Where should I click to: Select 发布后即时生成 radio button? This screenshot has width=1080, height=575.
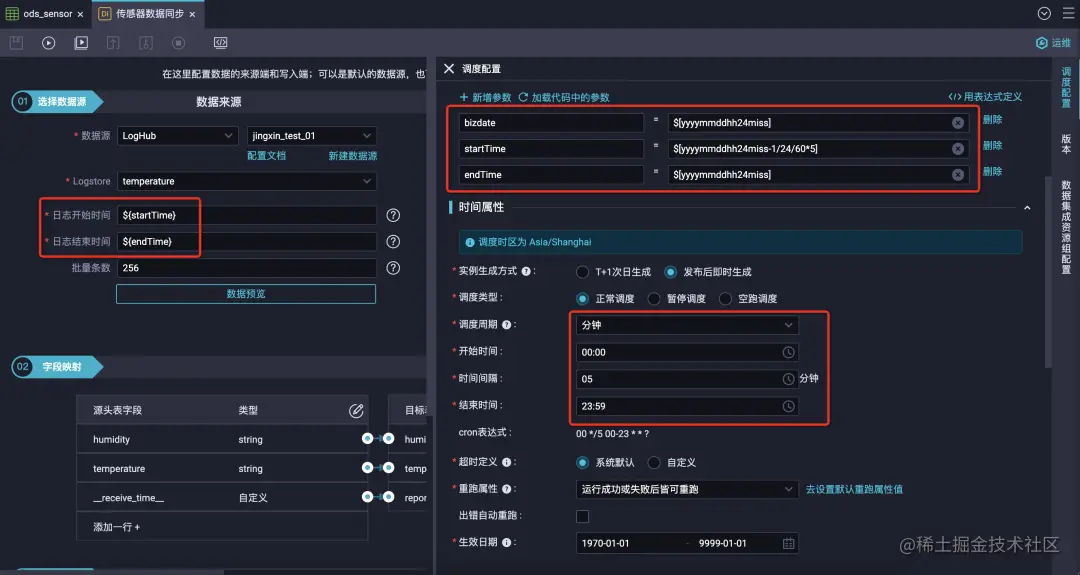point(670,272)
